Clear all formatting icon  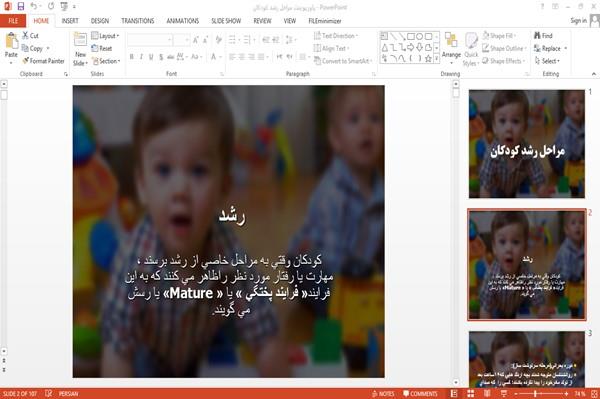pos(218,39)
